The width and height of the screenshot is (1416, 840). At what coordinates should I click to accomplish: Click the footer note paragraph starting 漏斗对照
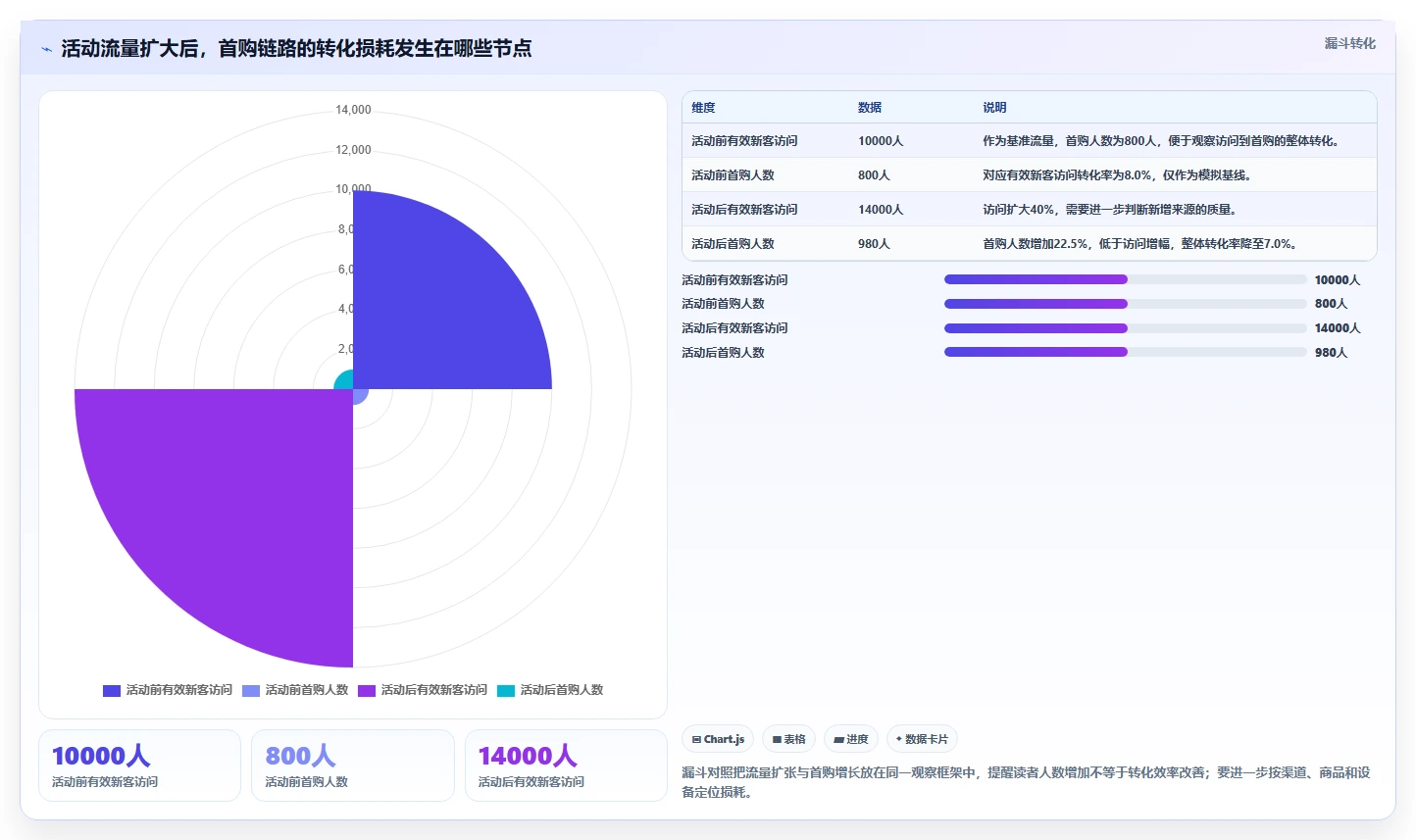(1026, 782)
